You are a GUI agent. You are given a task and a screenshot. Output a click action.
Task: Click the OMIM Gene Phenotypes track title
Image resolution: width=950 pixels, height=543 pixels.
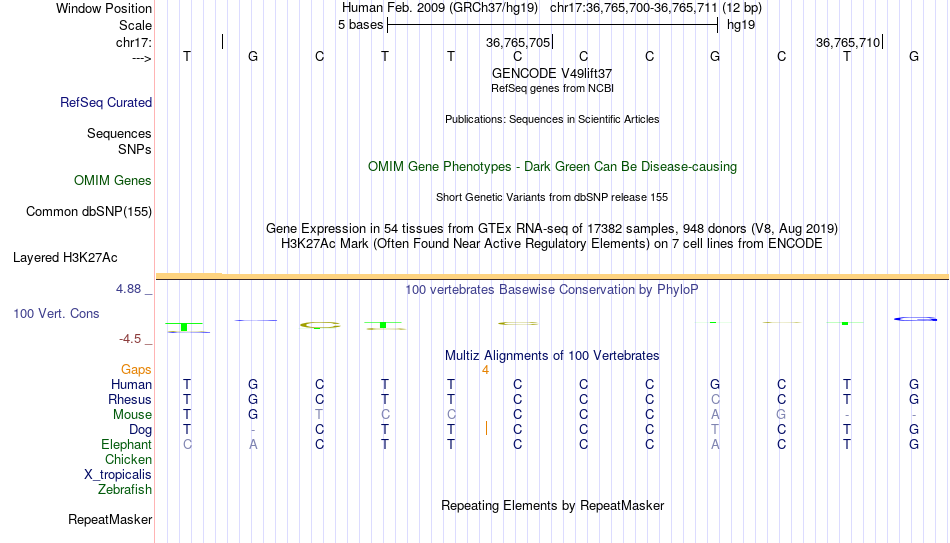coord(552,167)
